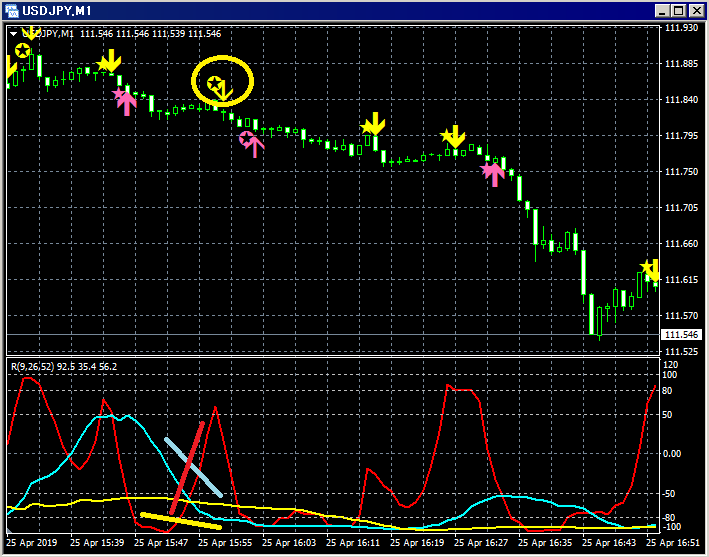This screenshot has width=709, height=557.
Task: Click the 25 Apr 16:03 time label
Action: pyautogui.click(x=289, y=543)
